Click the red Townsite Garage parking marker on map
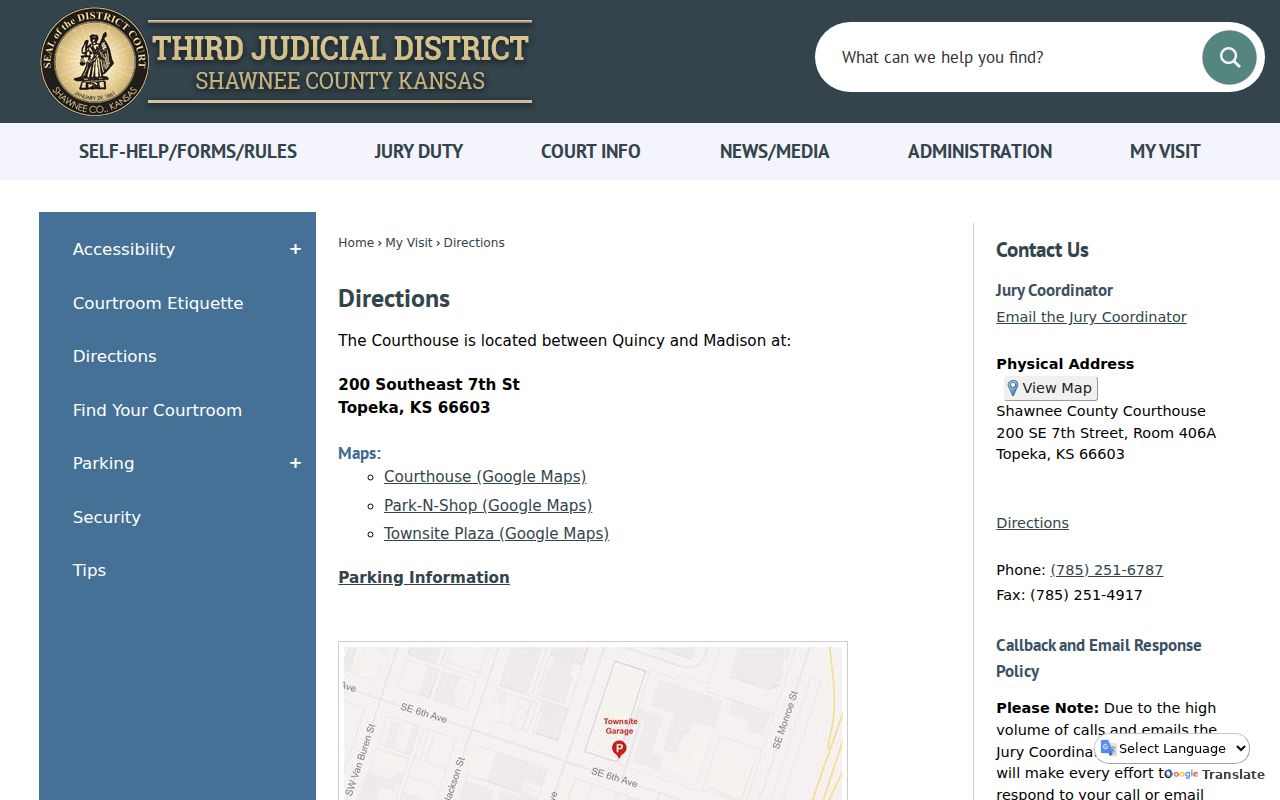The width and height of the screenshot is (1280, 800). pos(619,748)
